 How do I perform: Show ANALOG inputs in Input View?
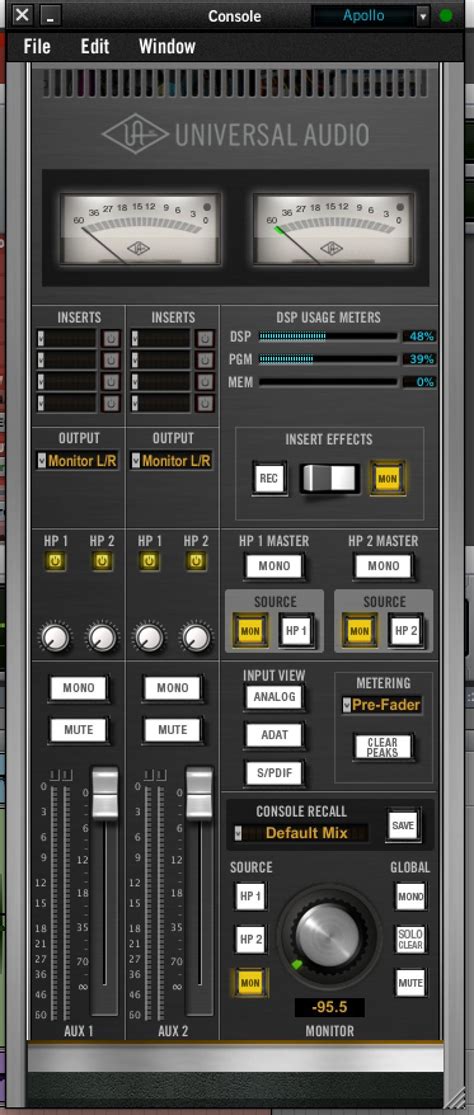pos(274,697)
